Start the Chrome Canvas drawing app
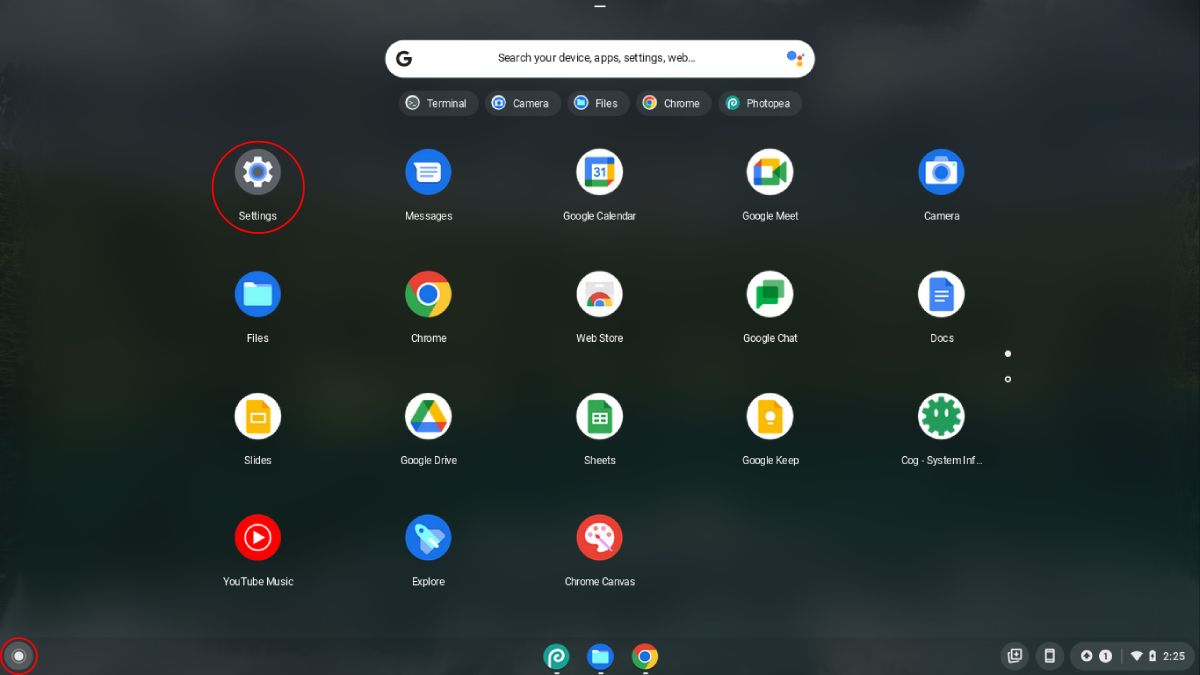1200x675 pixels. point(599,537)
